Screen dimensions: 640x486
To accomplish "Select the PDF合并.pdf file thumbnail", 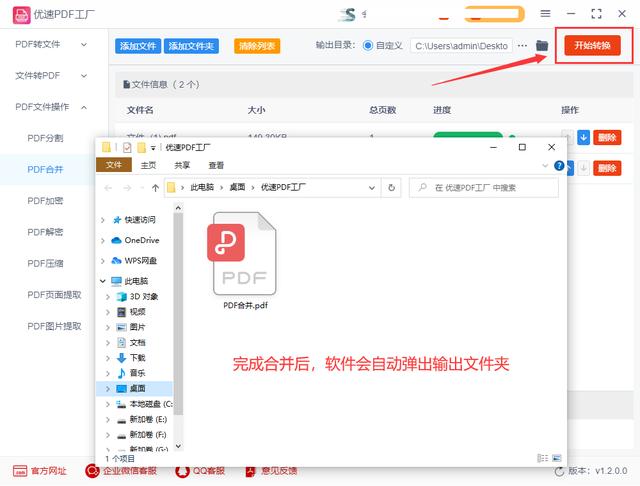I will click(244, 253).
